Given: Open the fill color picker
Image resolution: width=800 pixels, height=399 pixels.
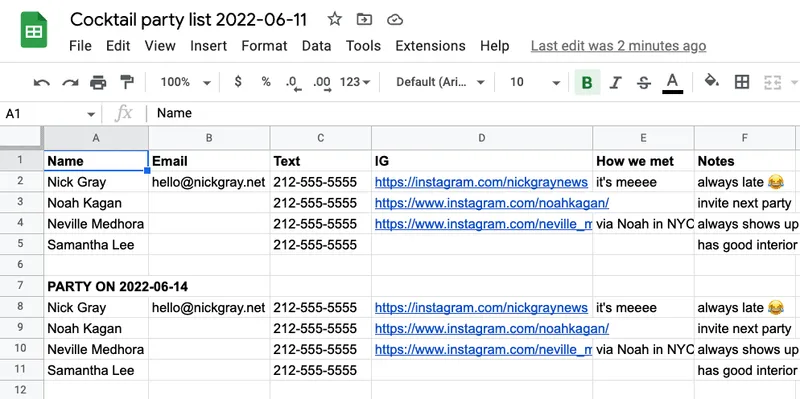Looking at the screenshot, I should tap(712, 81).
